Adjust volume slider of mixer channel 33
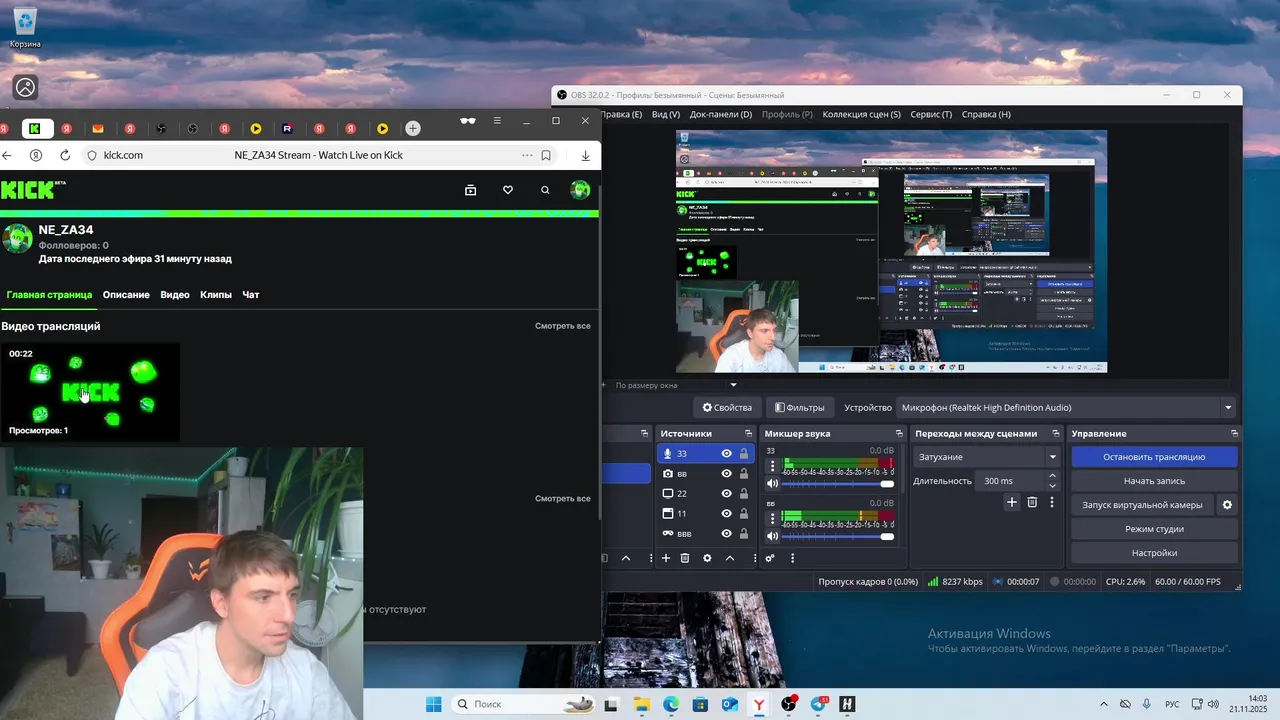Viewport: 1280px width, 720px height. [x=838, y=483]
